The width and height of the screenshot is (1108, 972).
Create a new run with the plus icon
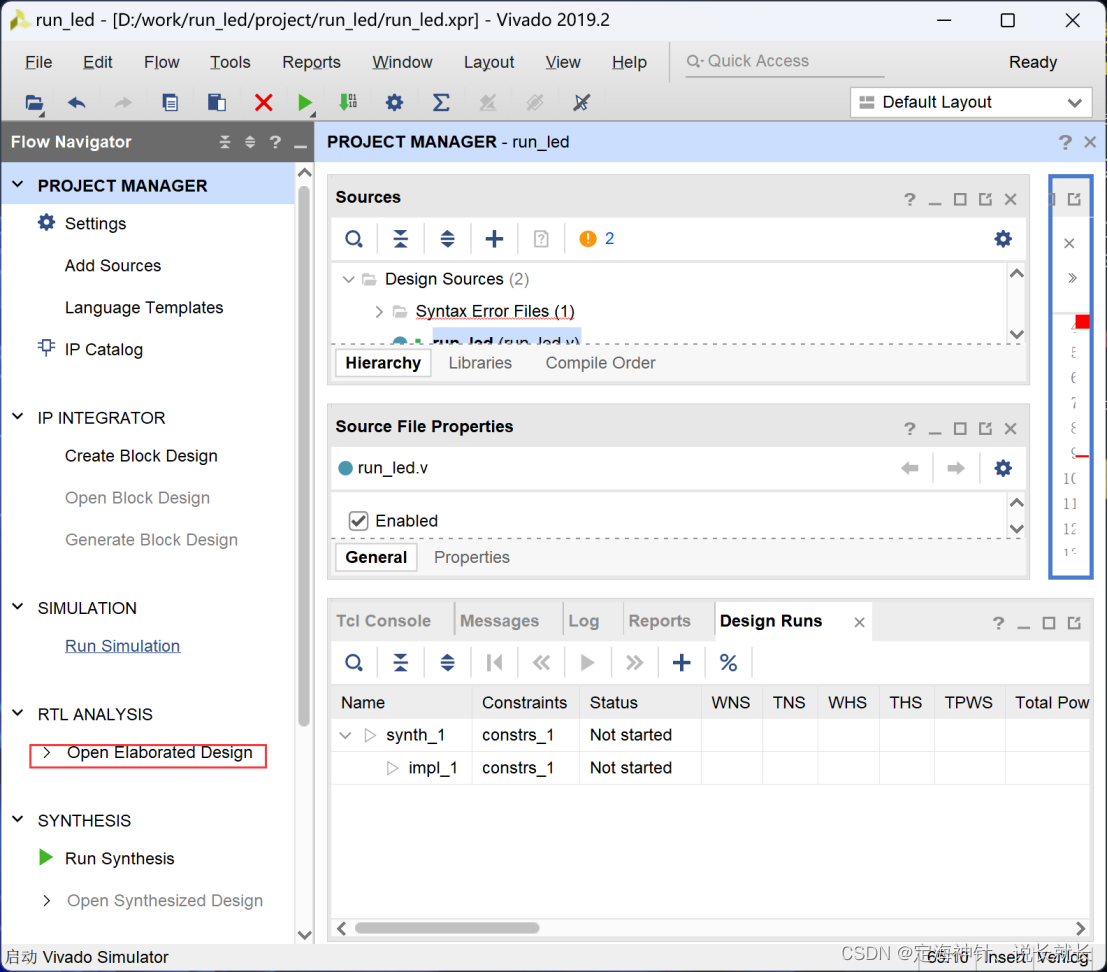pos(681,663)
